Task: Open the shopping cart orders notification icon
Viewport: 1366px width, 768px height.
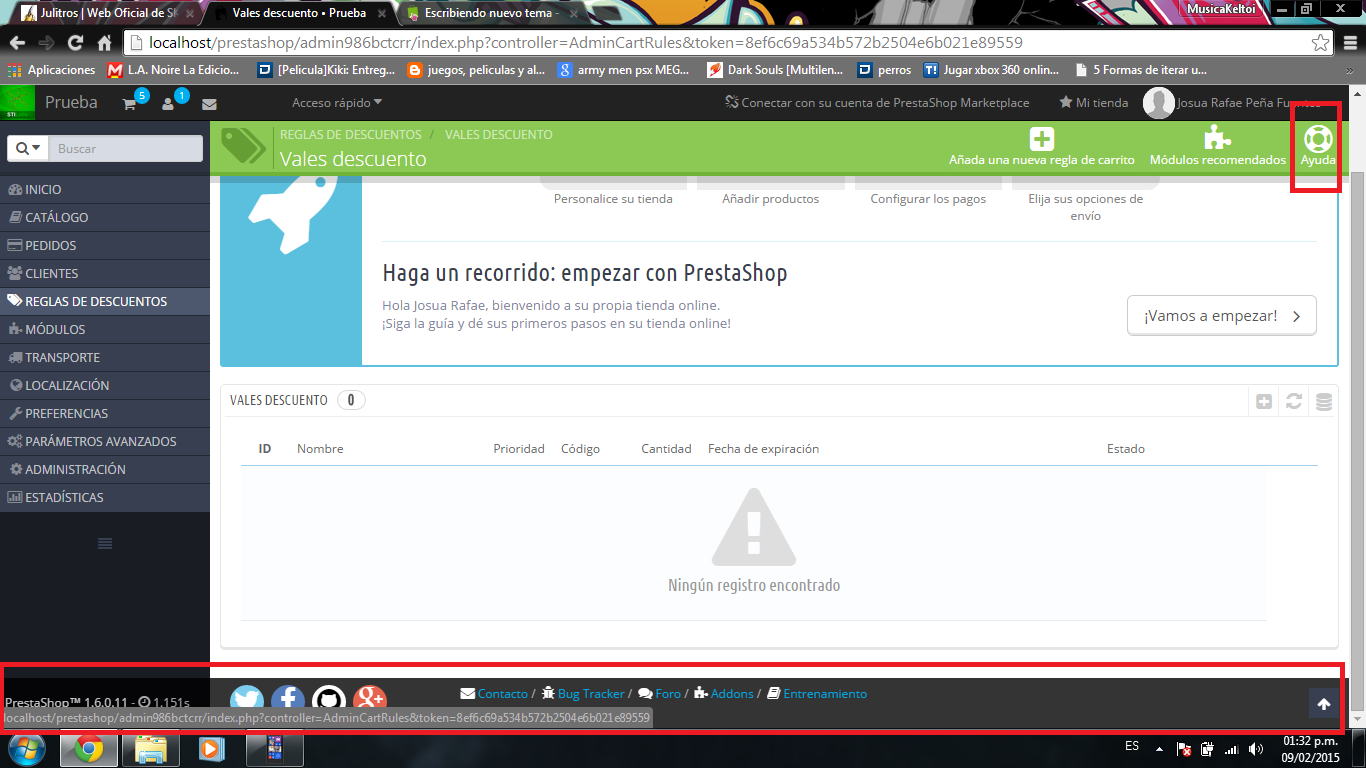Action: click(130, 103)
